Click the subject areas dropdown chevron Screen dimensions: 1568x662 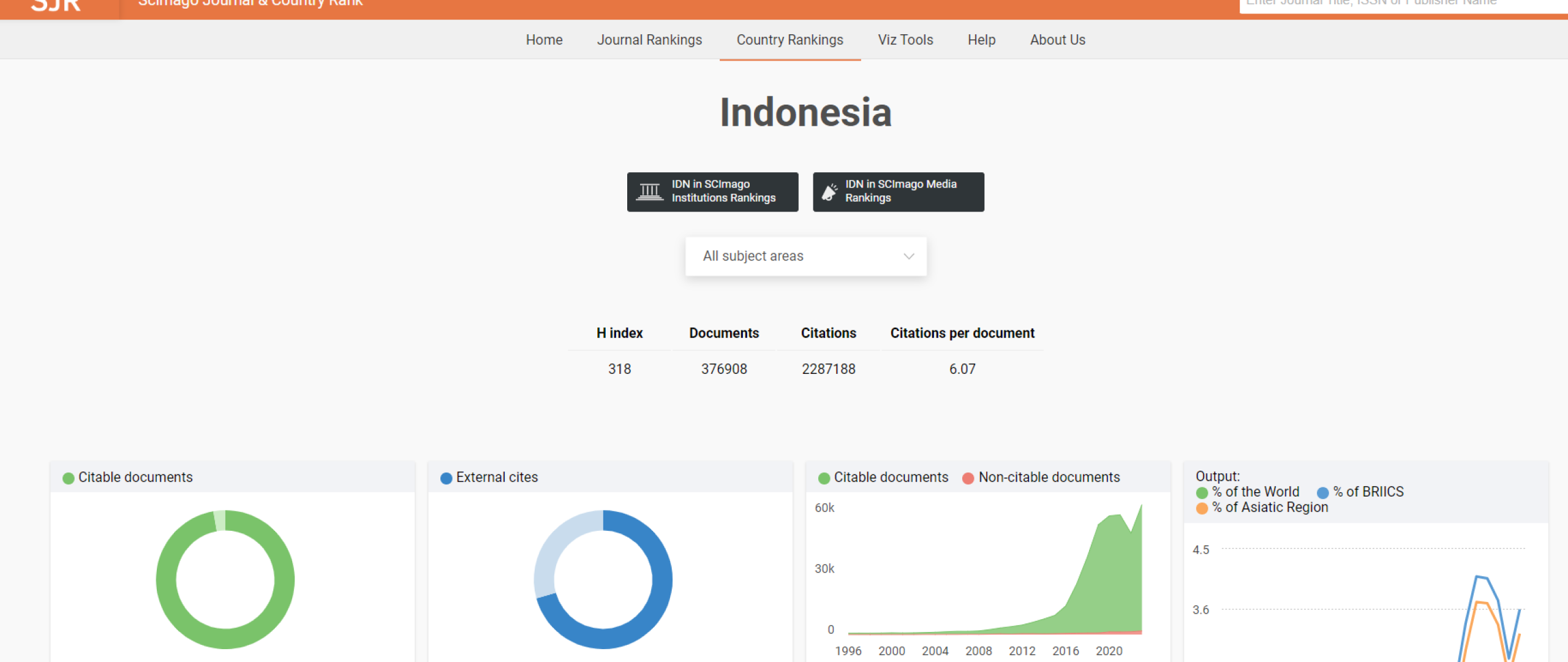click(909, 256)
